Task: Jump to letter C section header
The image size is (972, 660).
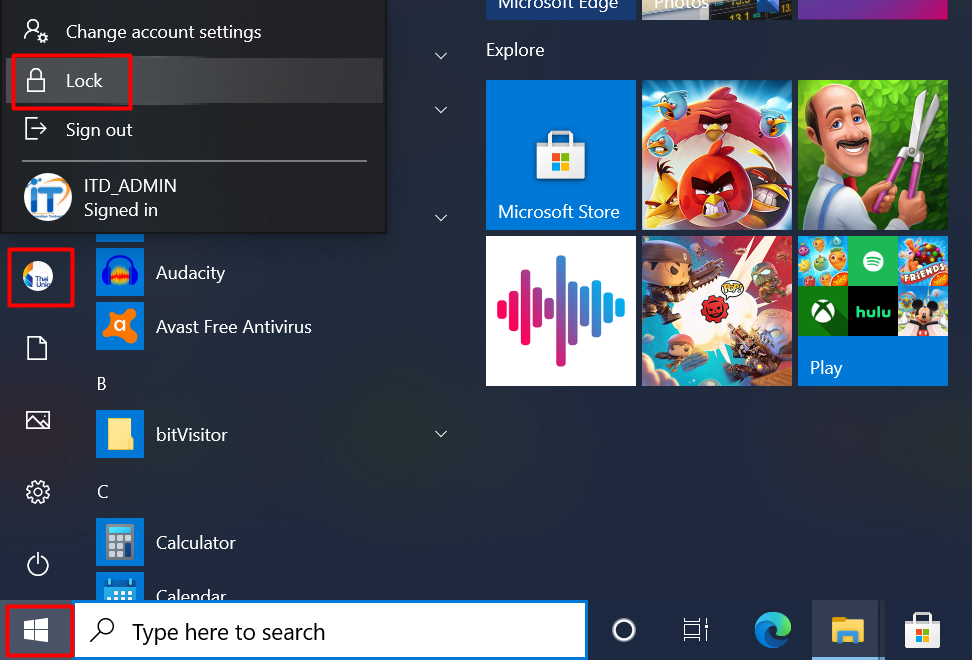Action: (102, 491)
